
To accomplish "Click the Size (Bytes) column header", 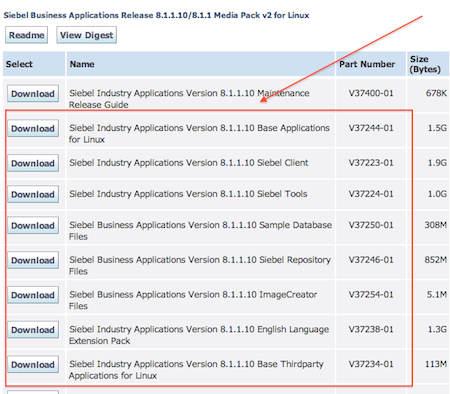I will coord(428,64).
